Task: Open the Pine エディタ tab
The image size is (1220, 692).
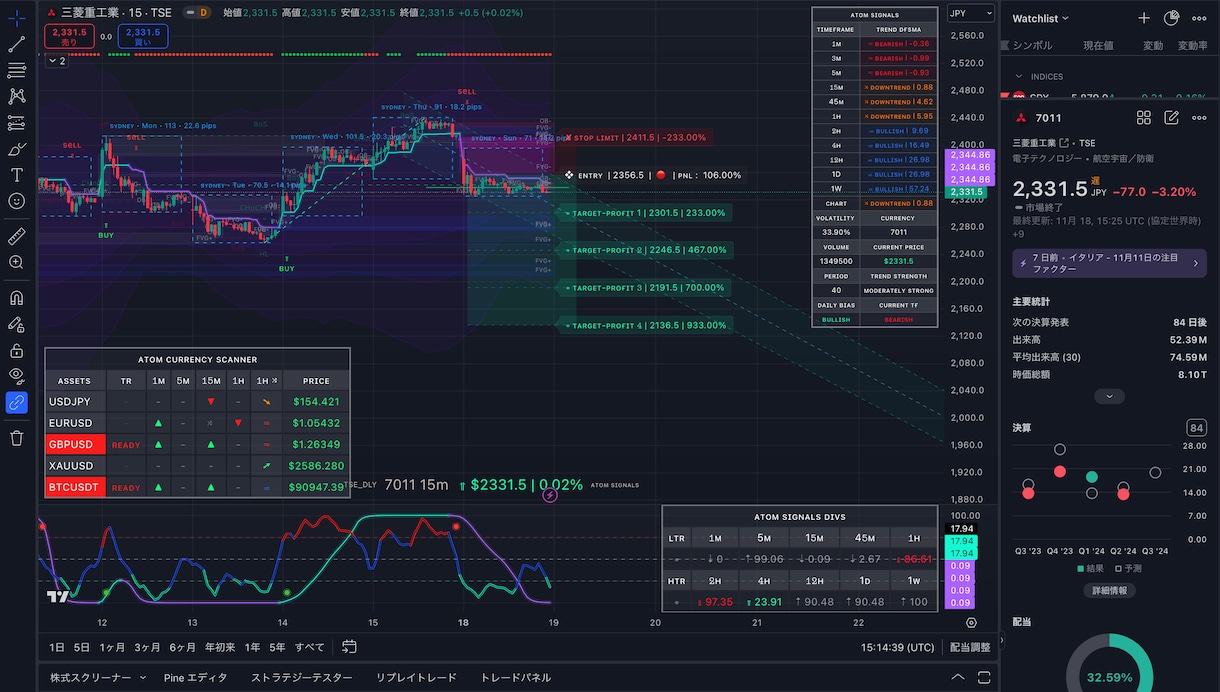Action: pyautogui.click(x=194, y=677)
